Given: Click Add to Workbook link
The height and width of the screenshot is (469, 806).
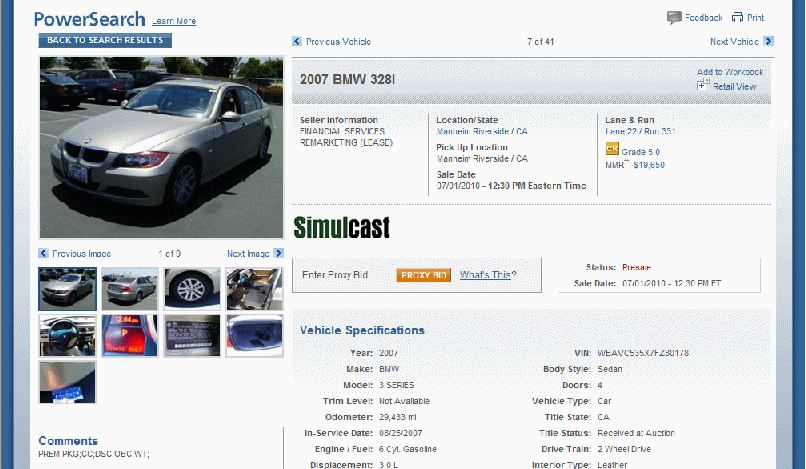Looking at the screenshot, I should (x=730, y=72).
